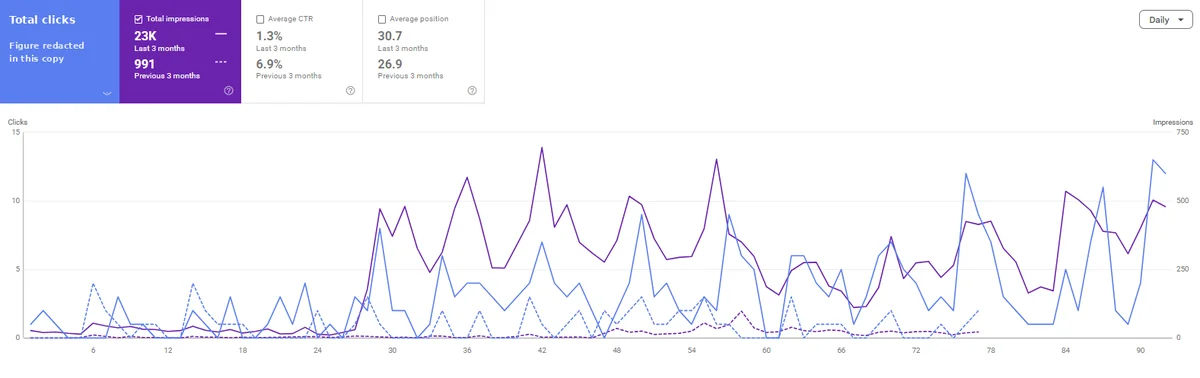The height and width of the screenshot is (378, 1200).
Task: Enable the Average CTR checkbox
Action: pyautogui.click(x=260, y=19)
